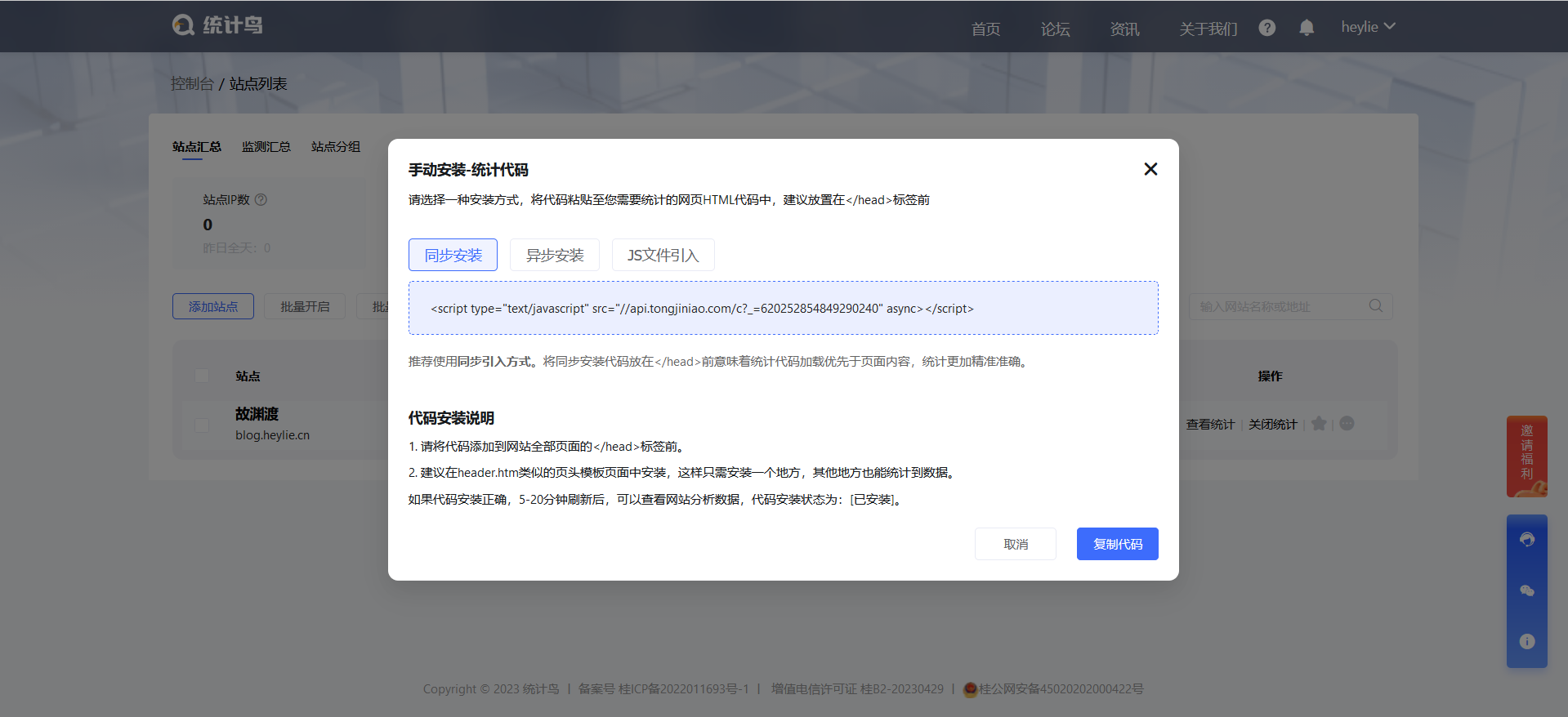The image size is (1568, 717).
Task: Close the manual install dialog
Action: pyautogui.click(x=1150, y=169)
